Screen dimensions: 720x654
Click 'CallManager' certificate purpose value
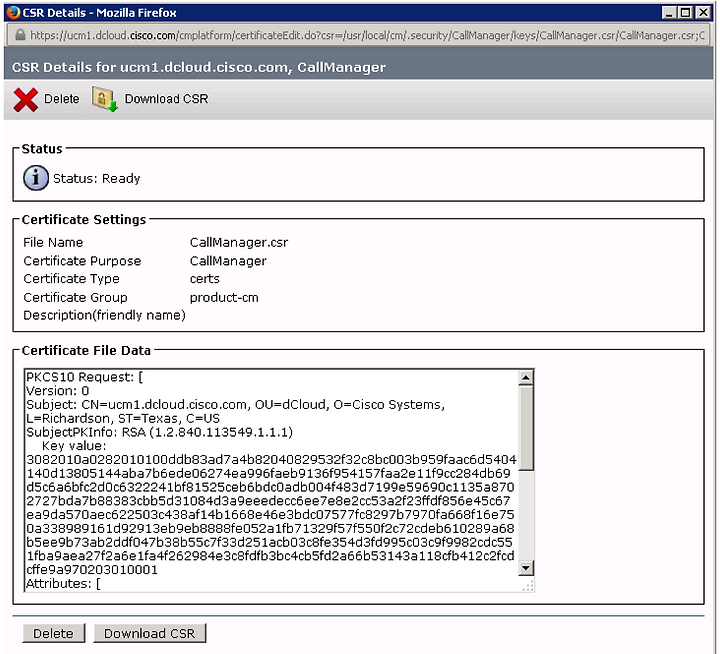tap(228, 261)
